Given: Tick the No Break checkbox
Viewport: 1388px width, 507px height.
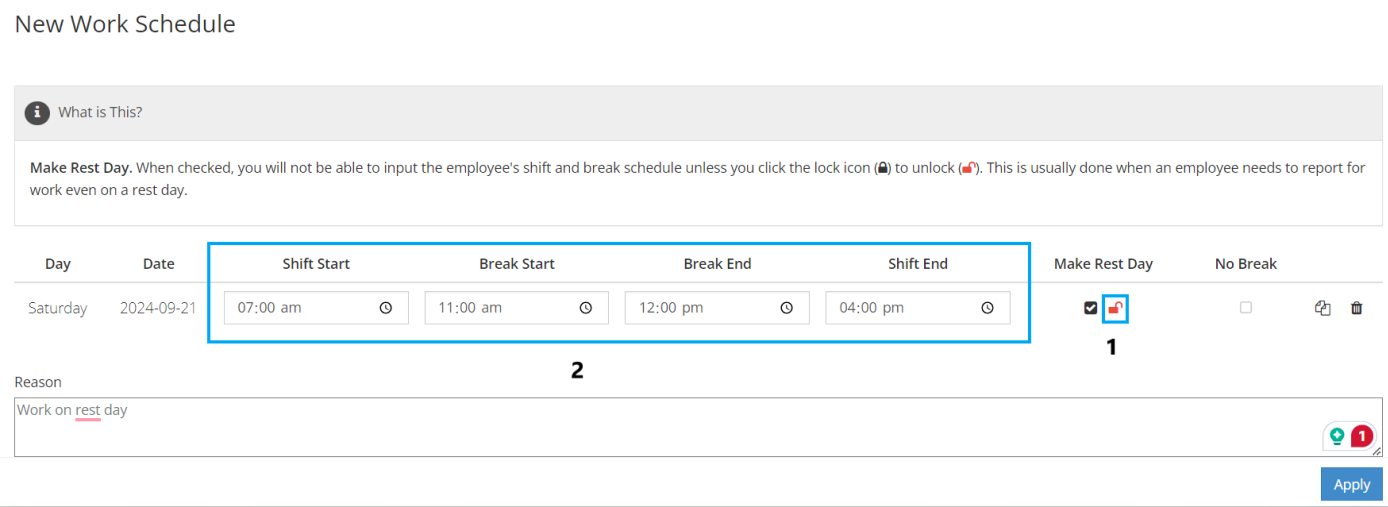Looking at the screenshot, I should point(1245,308).
